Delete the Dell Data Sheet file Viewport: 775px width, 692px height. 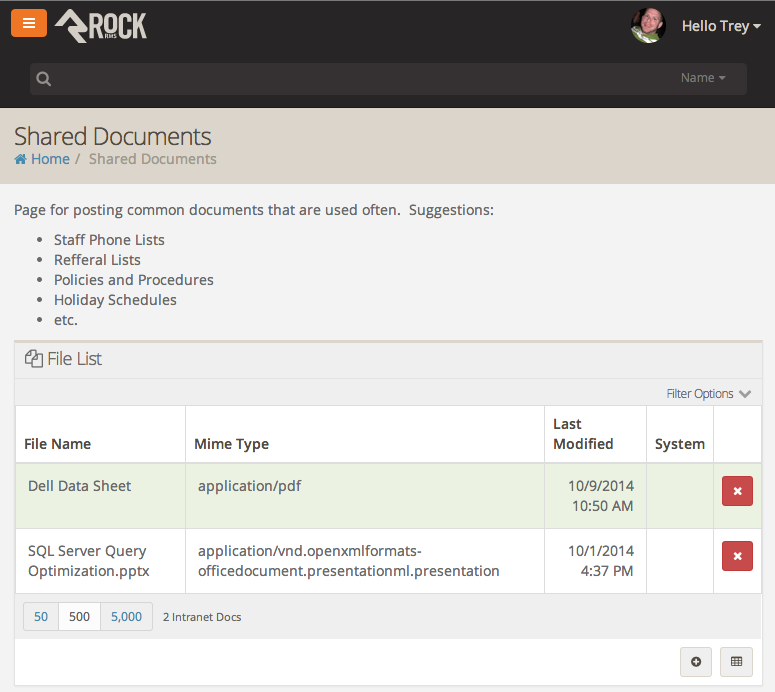737,491
